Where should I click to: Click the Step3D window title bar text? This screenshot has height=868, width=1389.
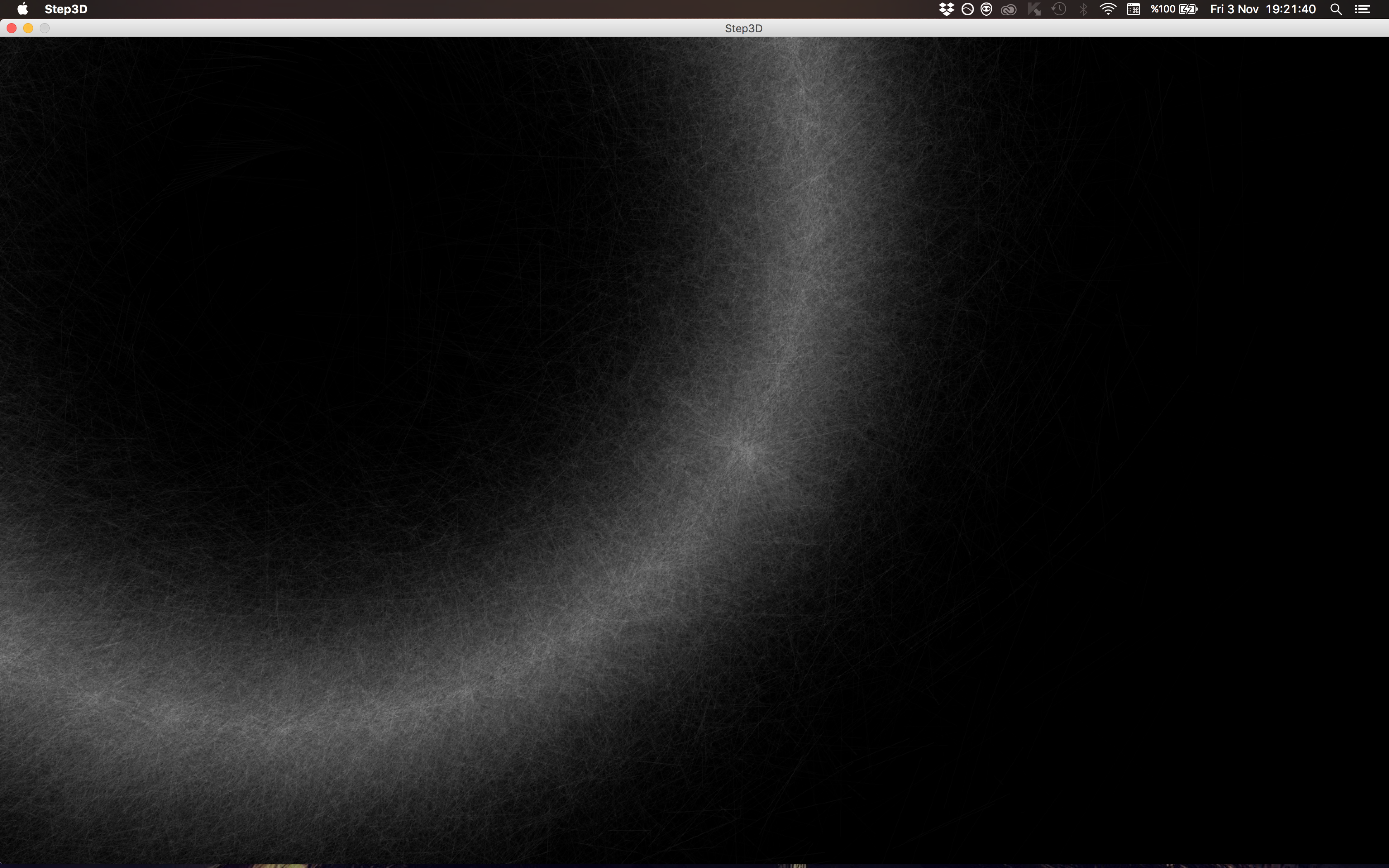coord(743,28)
